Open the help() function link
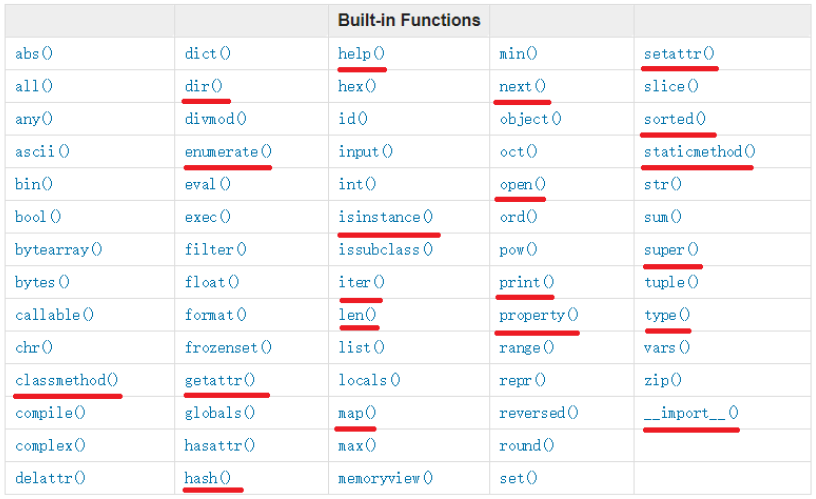 click(361, 54)
